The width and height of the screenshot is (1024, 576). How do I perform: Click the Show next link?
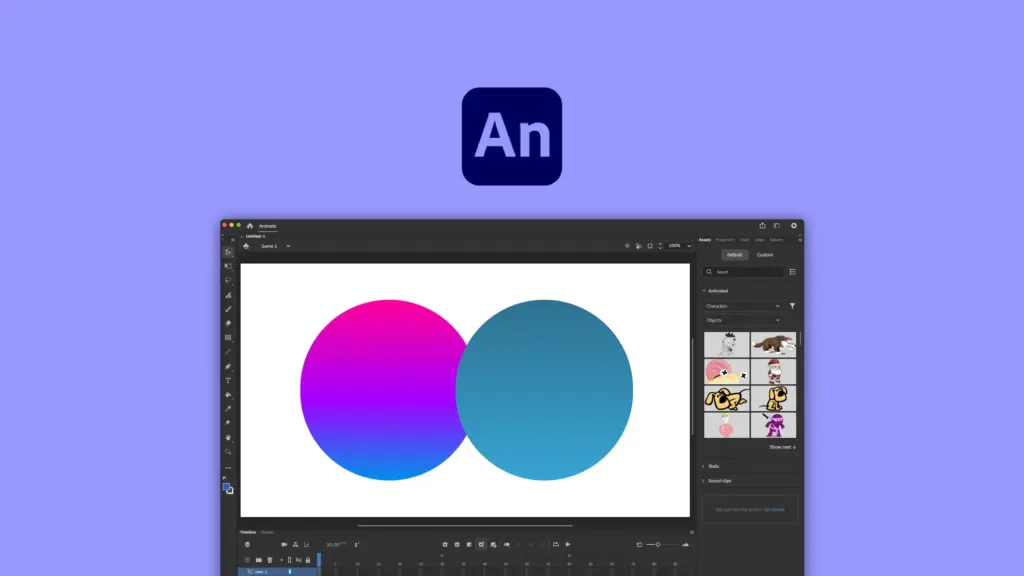[782, 447]
